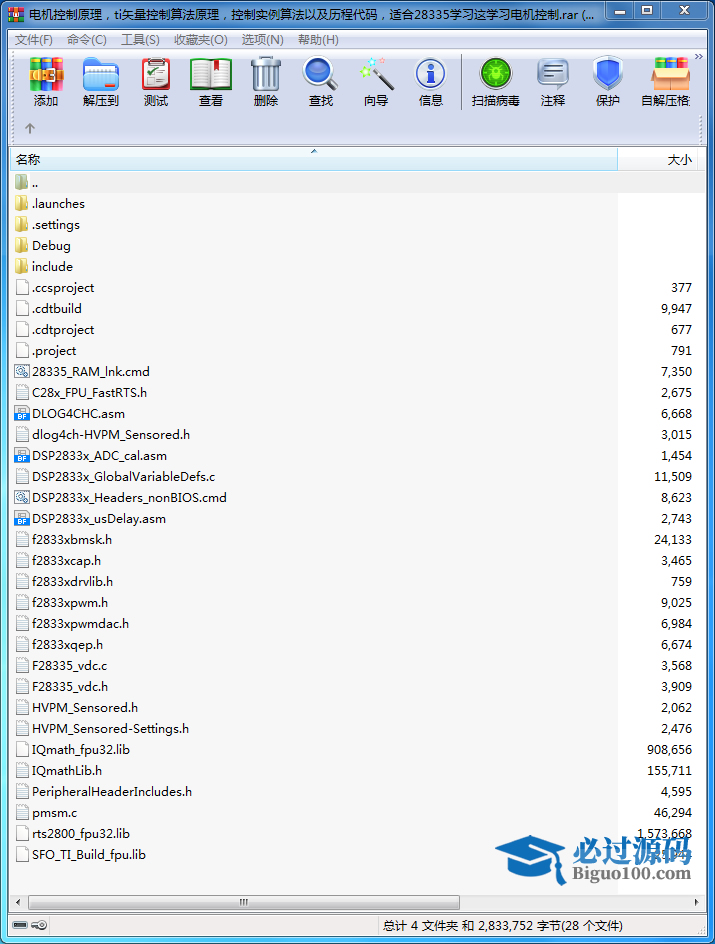Run the Test (测试) archive tool

coord(156,82)
